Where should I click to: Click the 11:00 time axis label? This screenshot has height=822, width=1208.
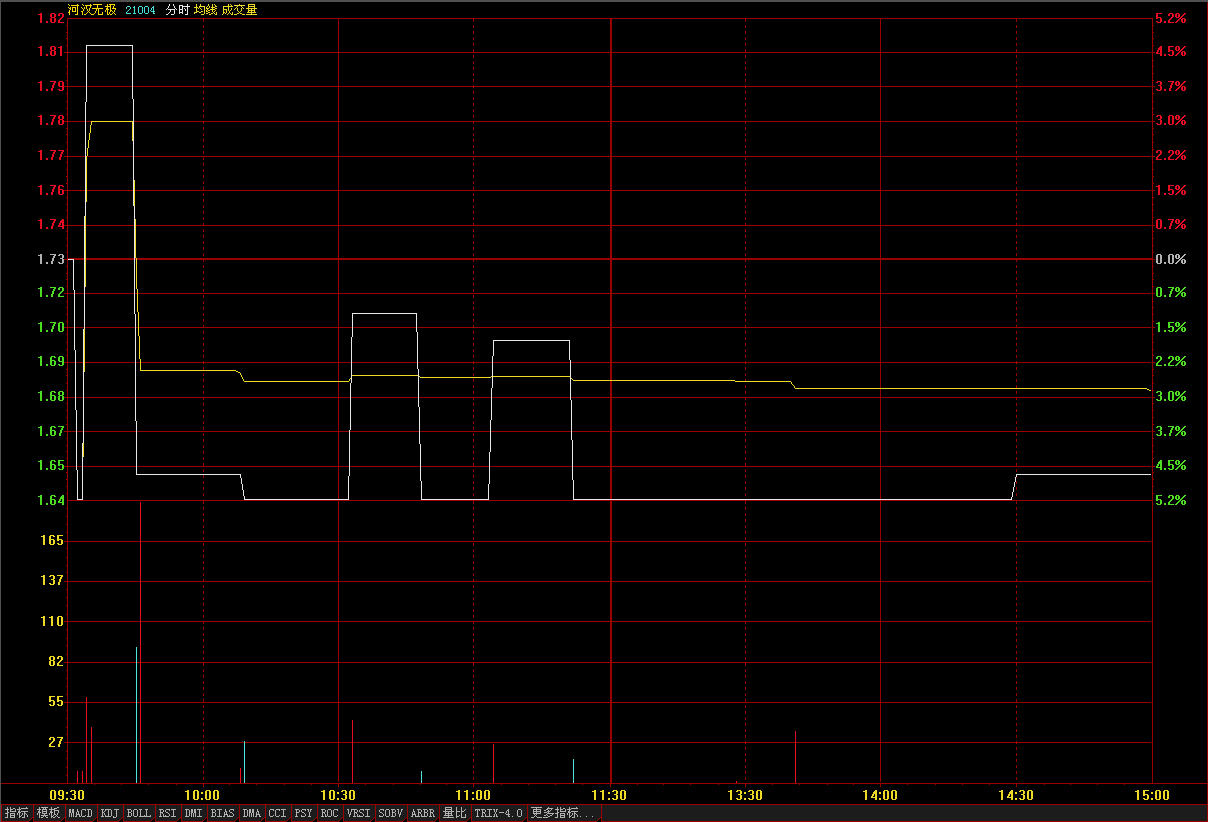tap(474, 795)
